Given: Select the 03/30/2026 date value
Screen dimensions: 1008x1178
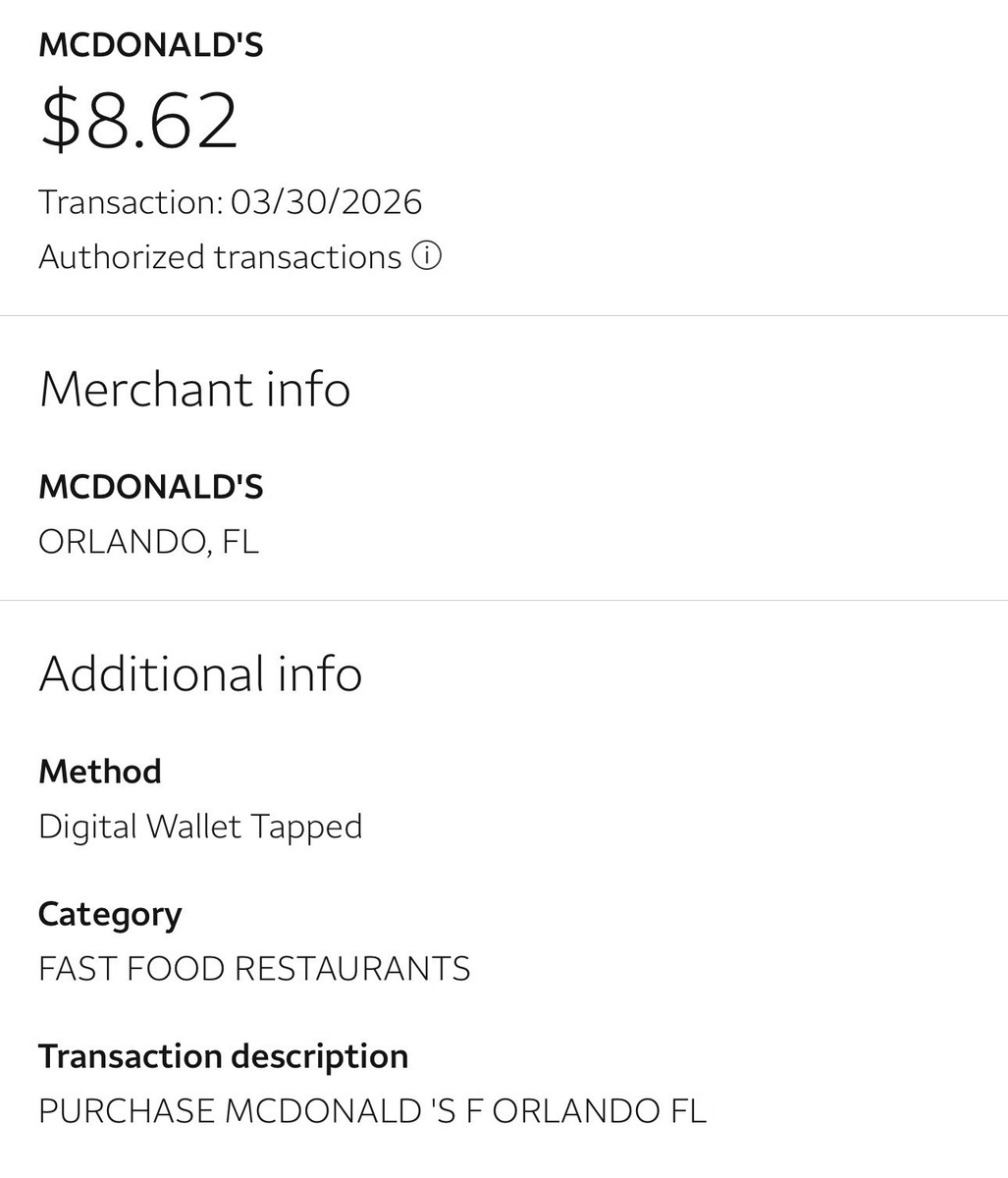Looking at the screenshot, I should point(326,202).
